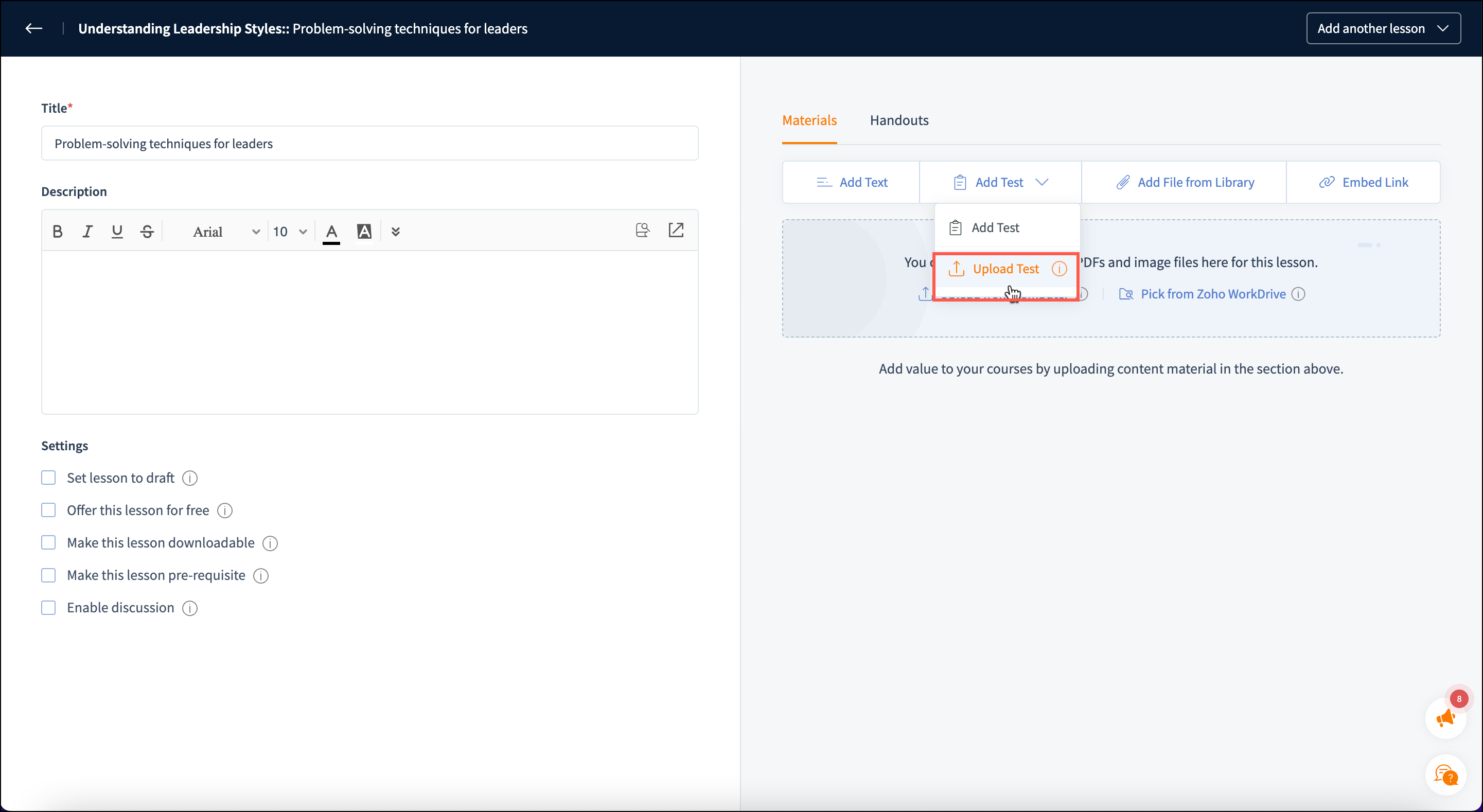Click the back arrow in header

(34, 28)
